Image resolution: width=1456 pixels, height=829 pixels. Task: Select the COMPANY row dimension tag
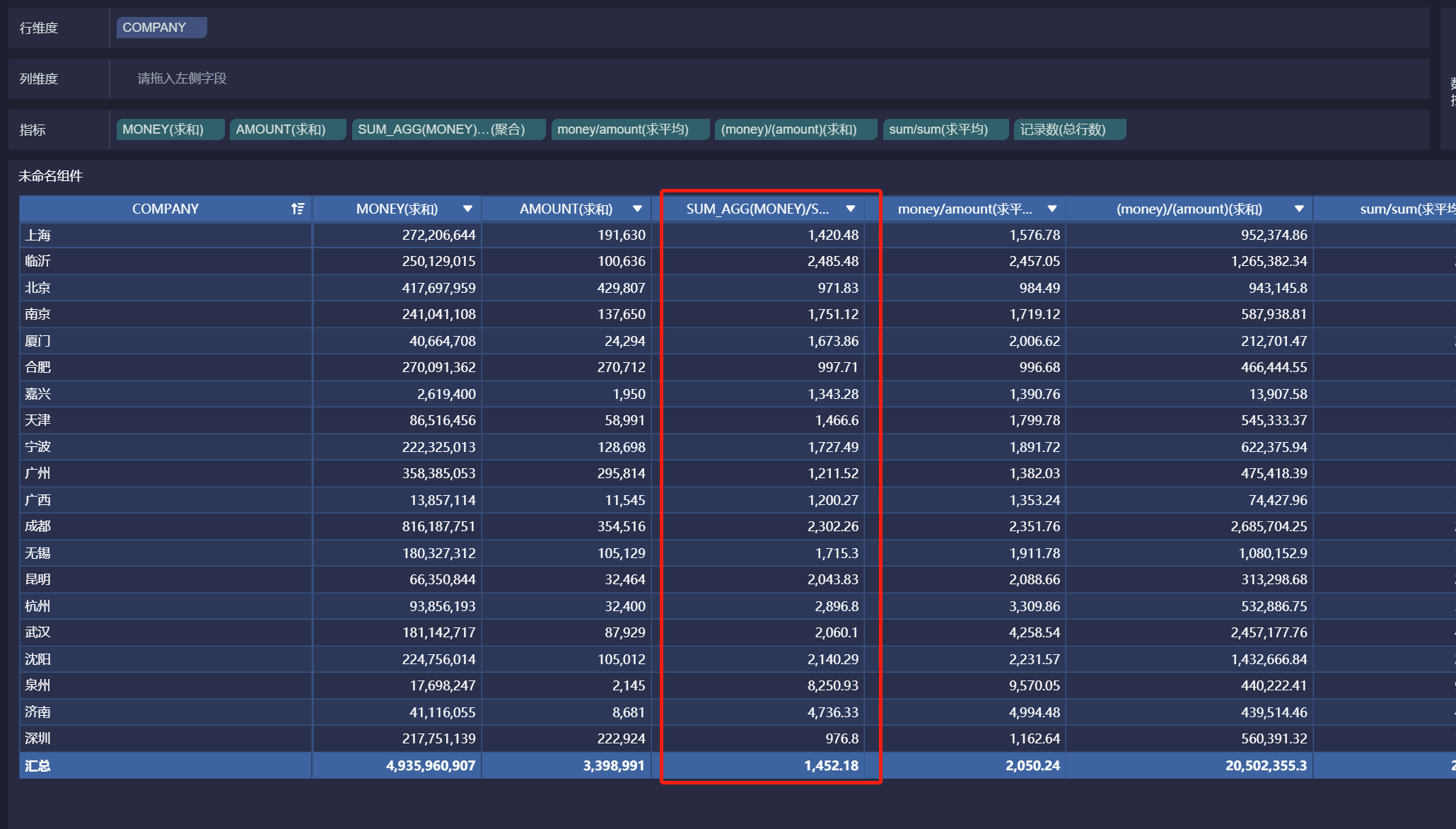click(162, 28)
